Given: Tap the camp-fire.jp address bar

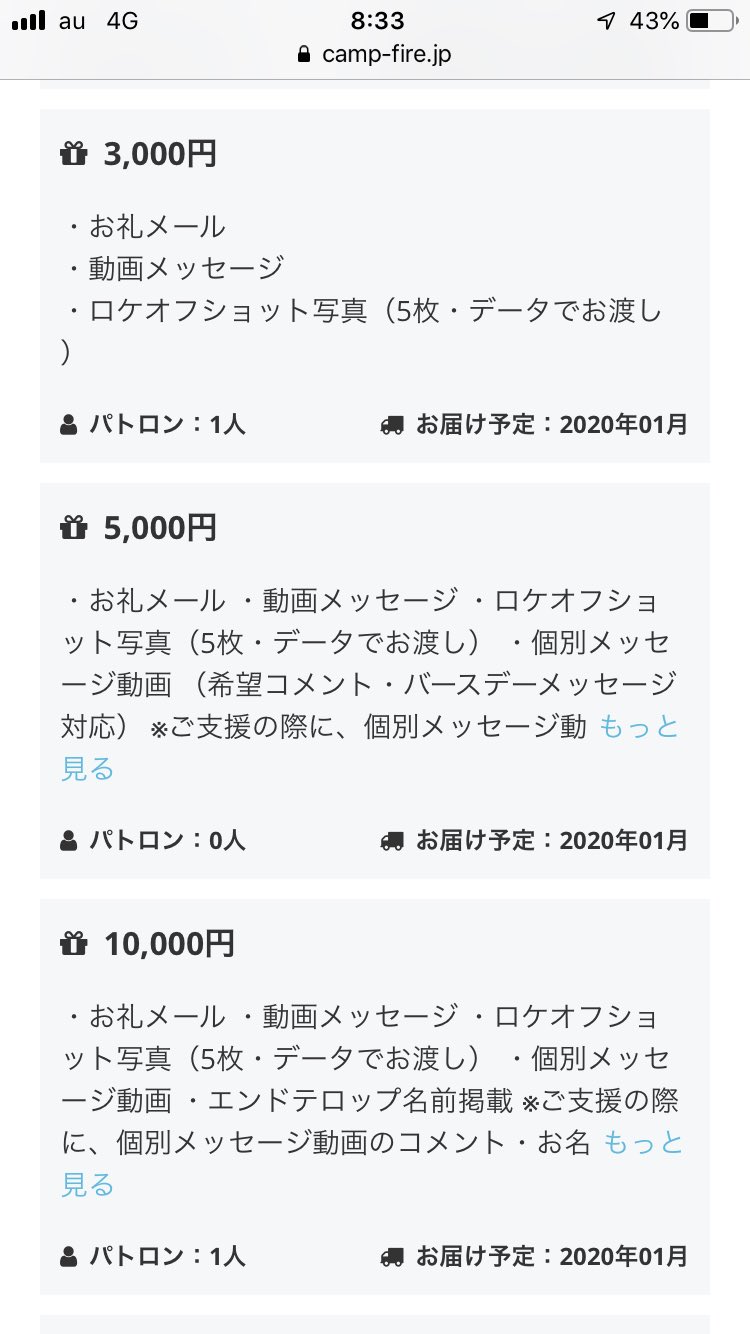Looking at the screenshot, I should click(375, 54).
